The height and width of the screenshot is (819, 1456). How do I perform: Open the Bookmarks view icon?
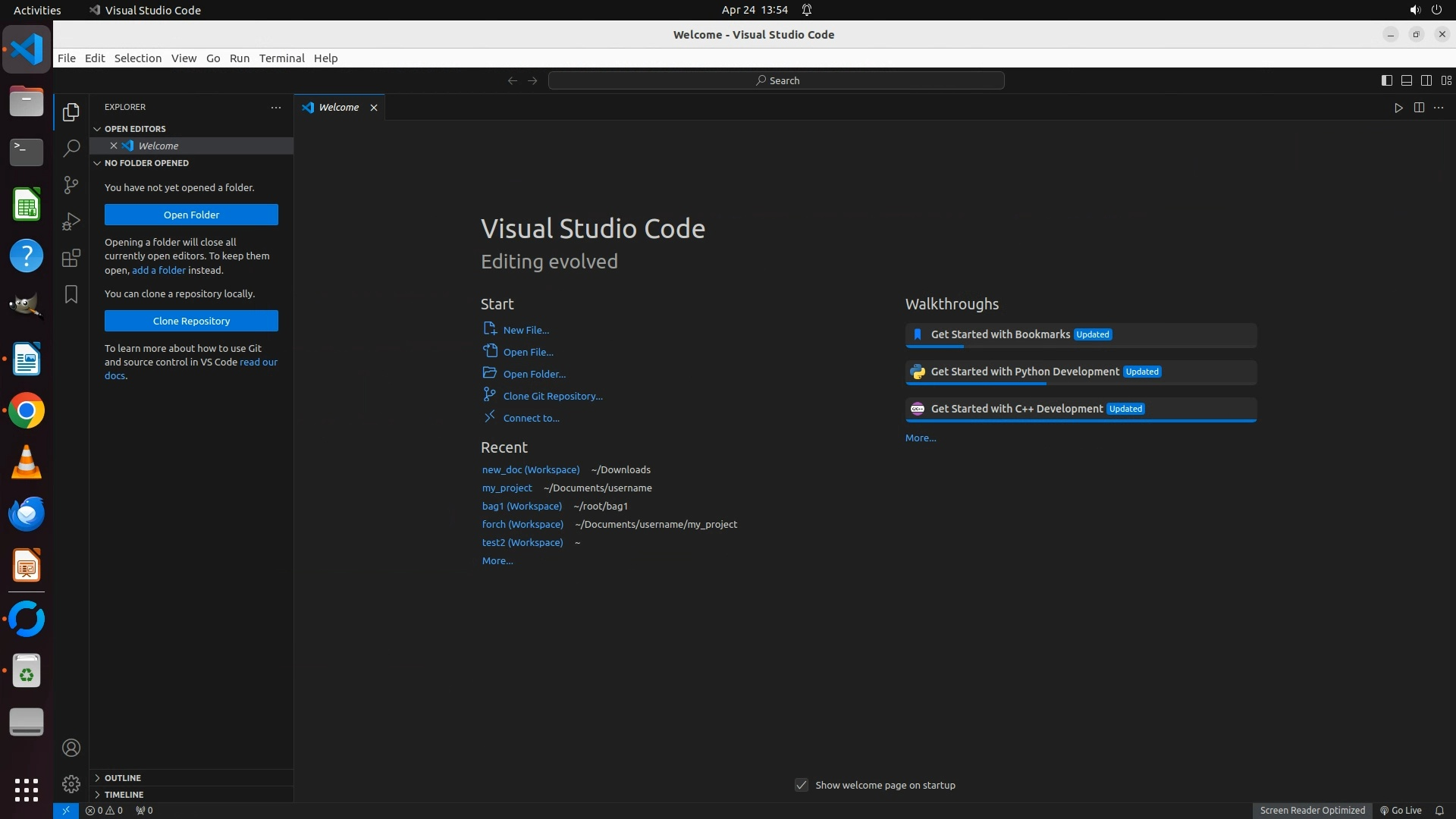coord(71,294)
